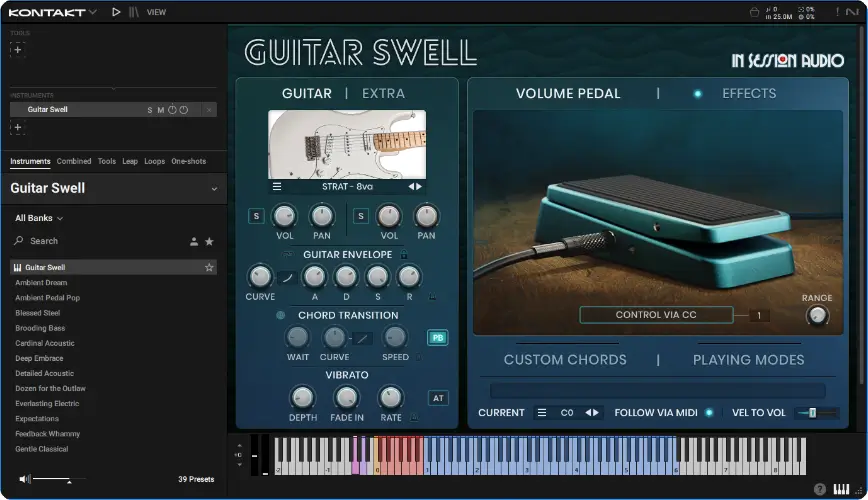Click the second power knob icon on Guitar Swell row
This screenshot has width=868, height=500.
(184, 110)
